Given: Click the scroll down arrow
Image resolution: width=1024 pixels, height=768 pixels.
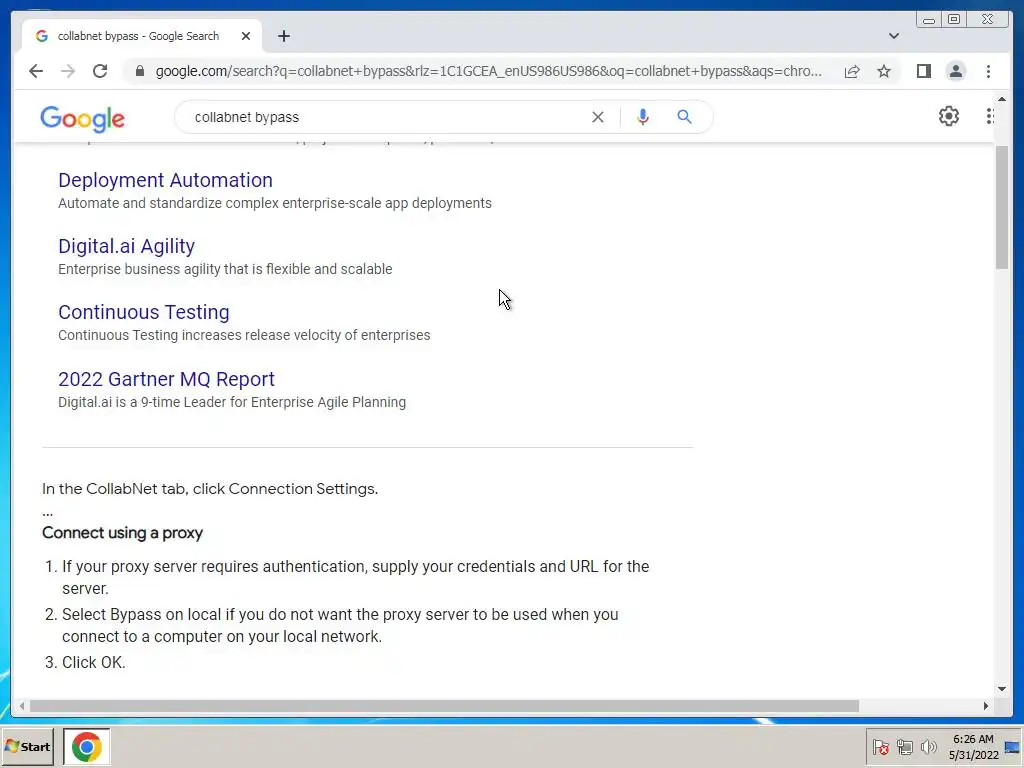Looking at the screenshot, I should [x=1002, y=688].
